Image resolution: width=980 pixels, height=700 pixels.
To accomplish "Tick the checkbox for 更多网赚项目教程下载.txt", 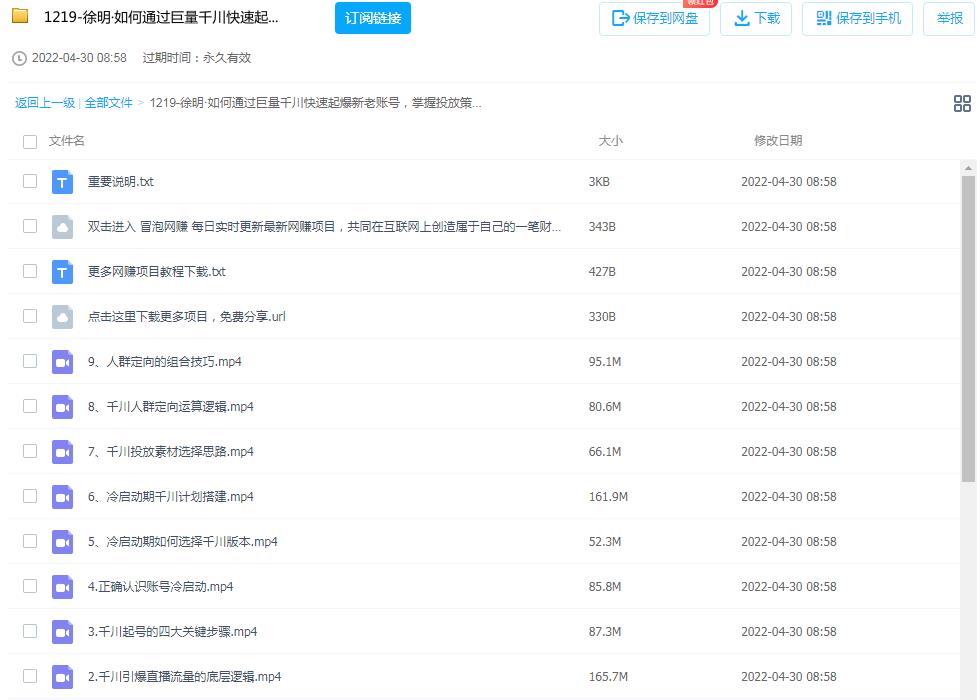I will tap(30, 271).
